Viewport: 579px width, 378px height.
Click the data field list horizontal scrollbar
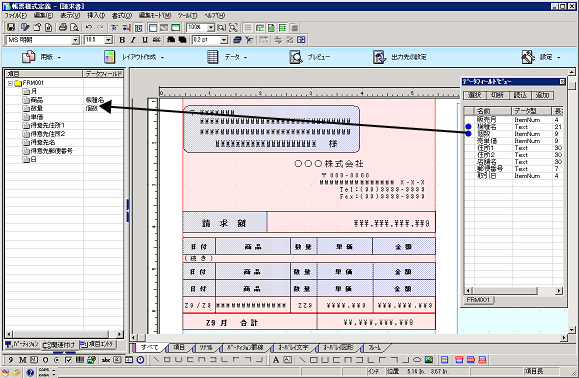[x=514, y=291]
